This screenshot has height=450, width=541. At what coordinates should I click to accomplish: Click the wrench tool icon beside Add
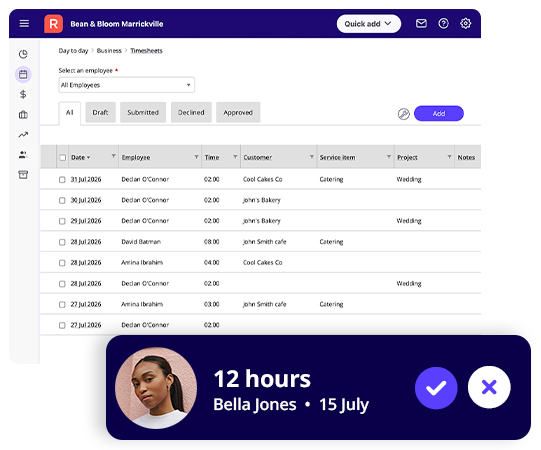point(403,114)
